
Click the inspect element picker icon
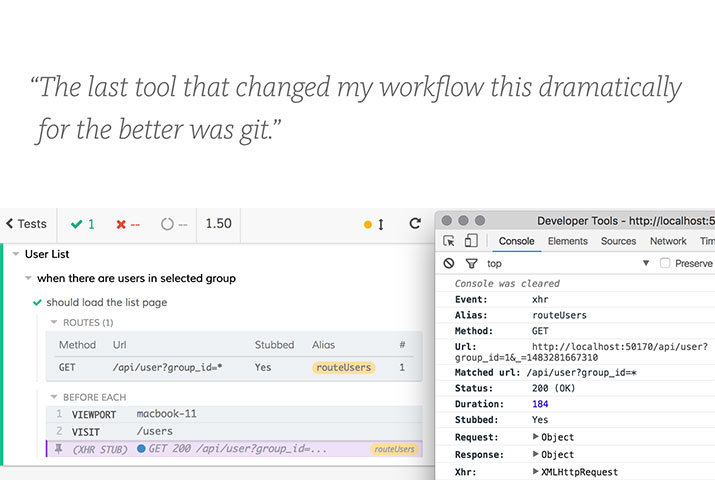449,241
